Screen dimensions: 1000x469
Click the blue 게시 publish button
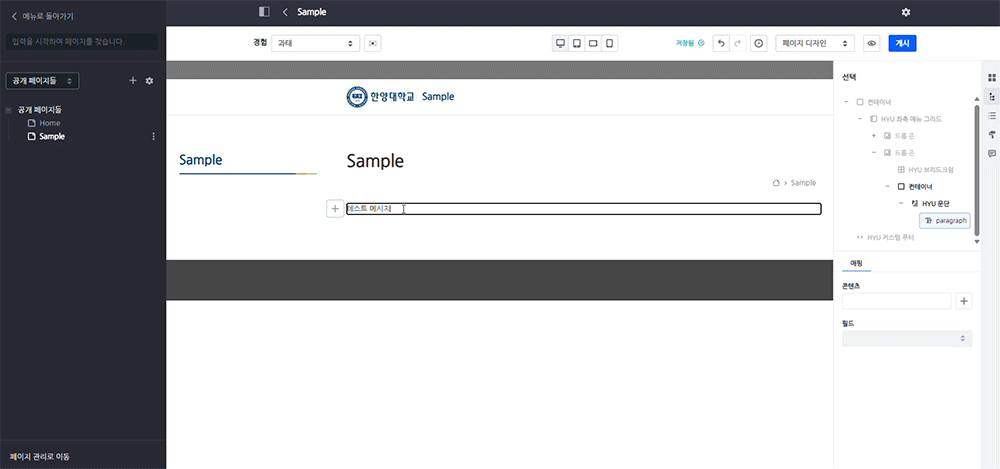pyautogui.click(x=902, y=44)
